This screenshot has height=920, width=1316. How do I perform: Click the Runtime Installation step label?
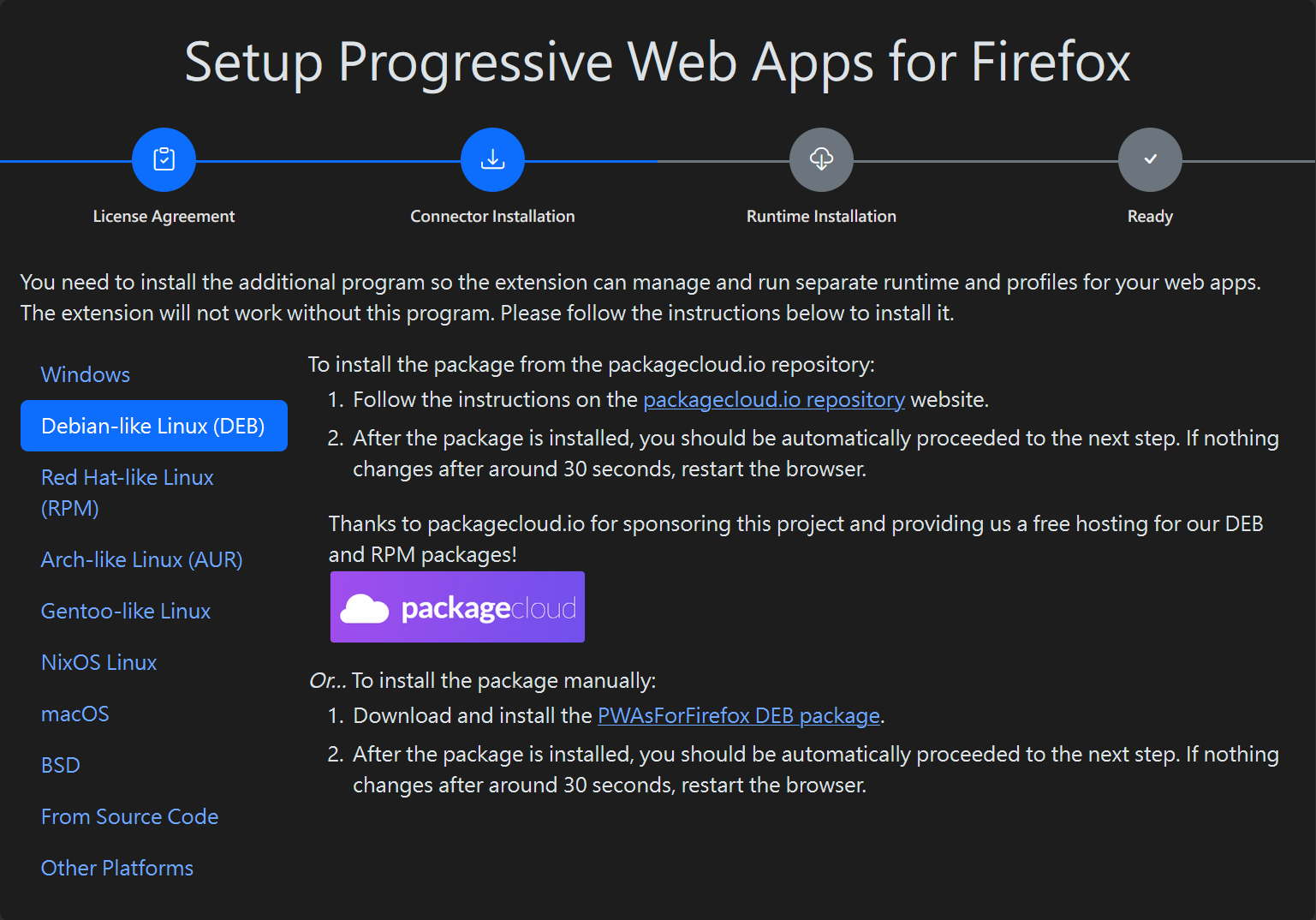pos(821,217)
